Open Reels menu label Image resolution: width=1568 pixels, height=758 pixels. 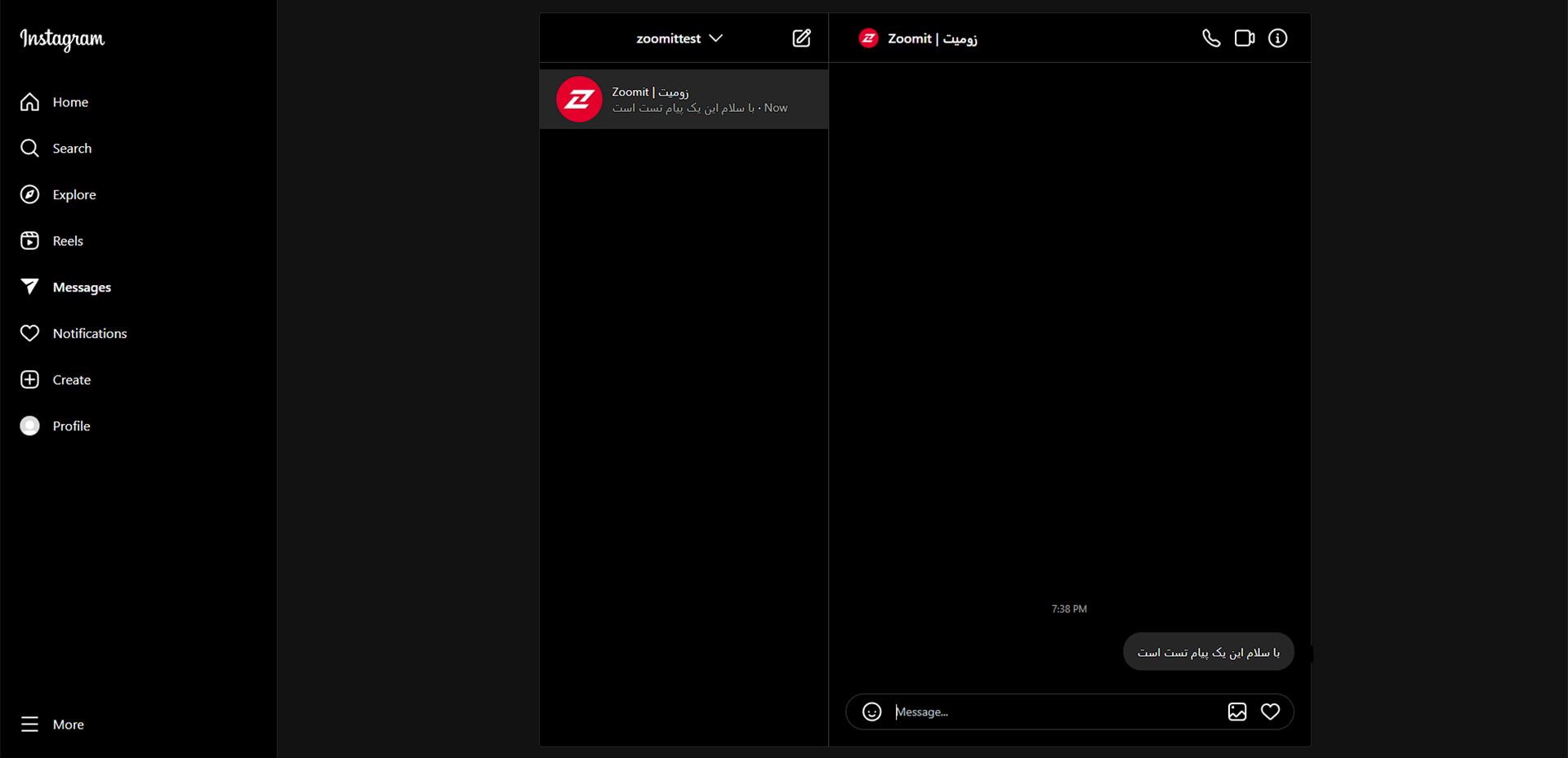click(x=68, y=240)
